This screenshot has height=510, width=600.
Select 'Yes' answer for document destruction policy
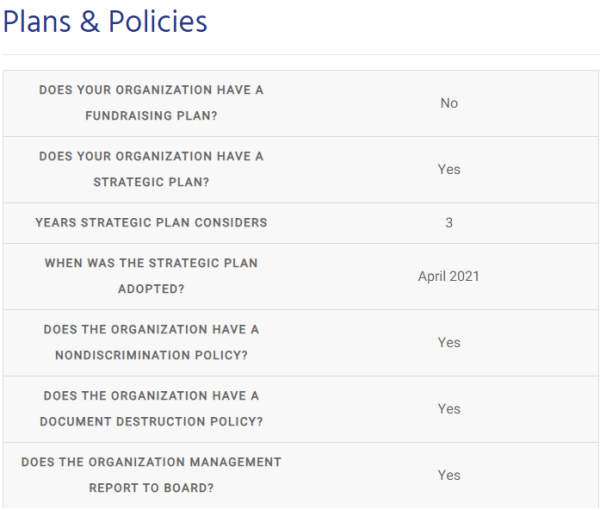[448, 408]
